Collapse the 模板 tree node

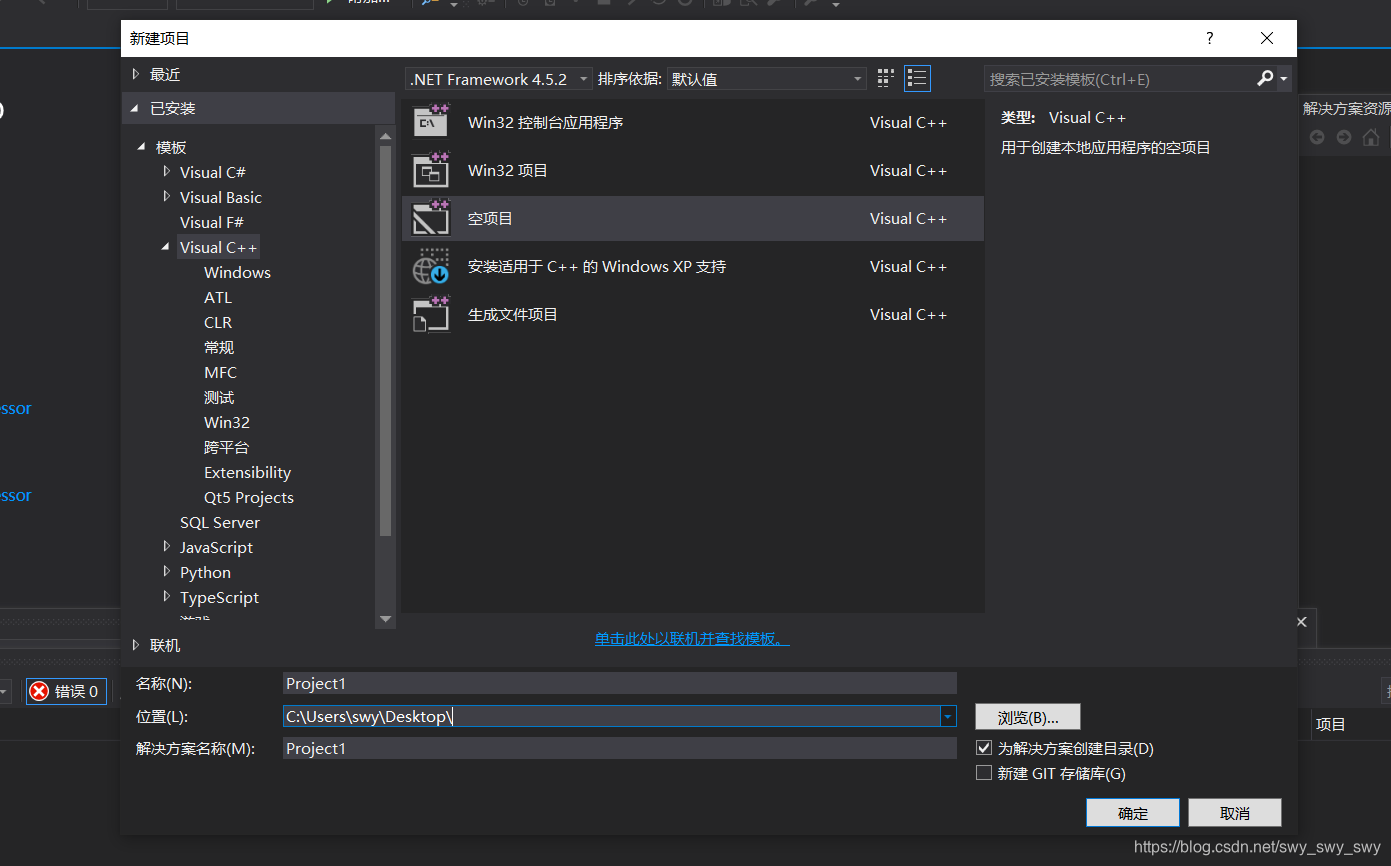pyautogui.click(x=142, y=147)
